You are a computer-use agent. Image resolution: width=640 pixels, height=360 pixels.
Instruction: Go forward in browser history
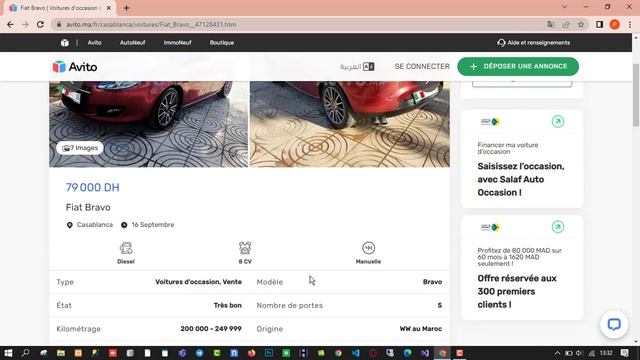coord(25,24)
